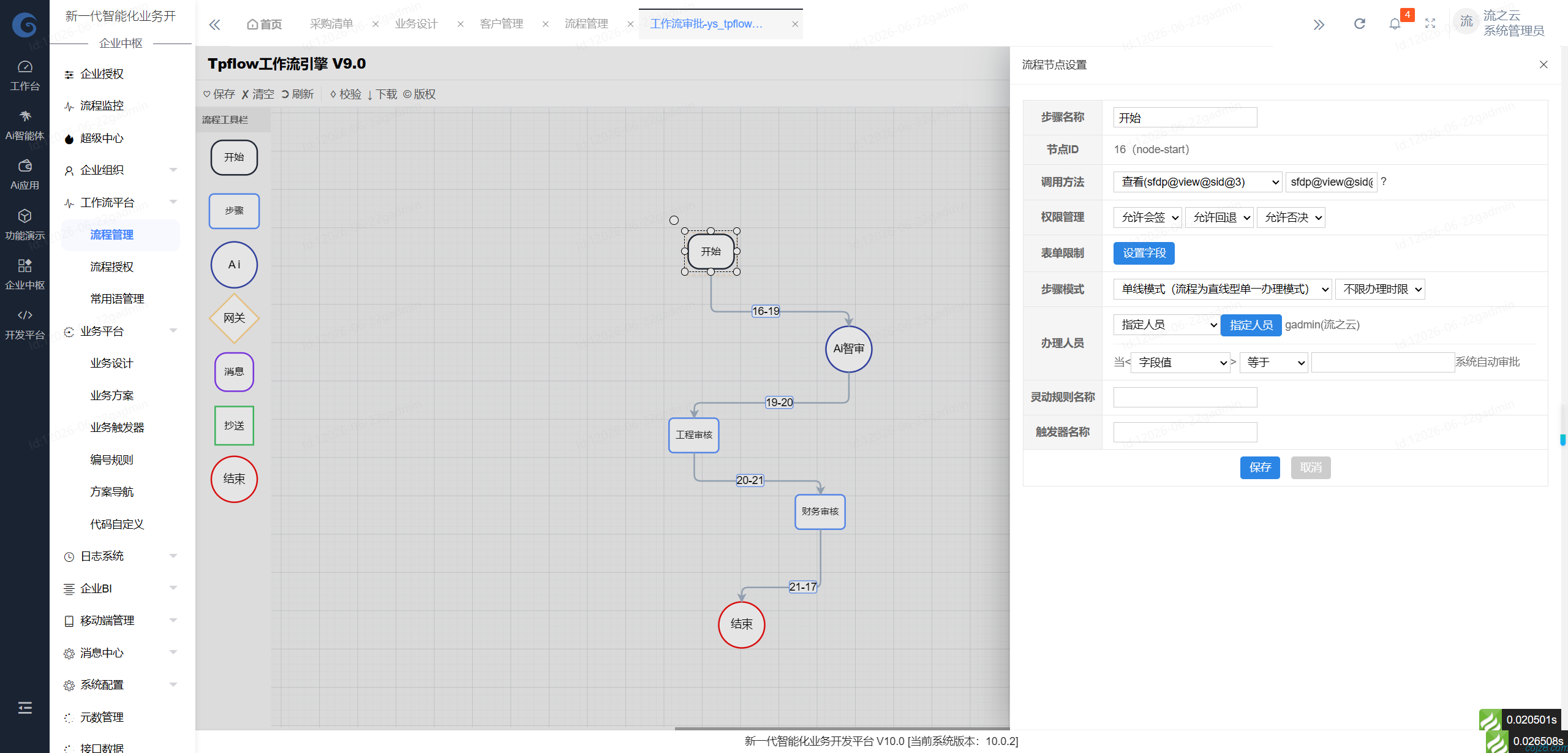Click the 灵动规则名称 input field

(x=1185, y=398)
